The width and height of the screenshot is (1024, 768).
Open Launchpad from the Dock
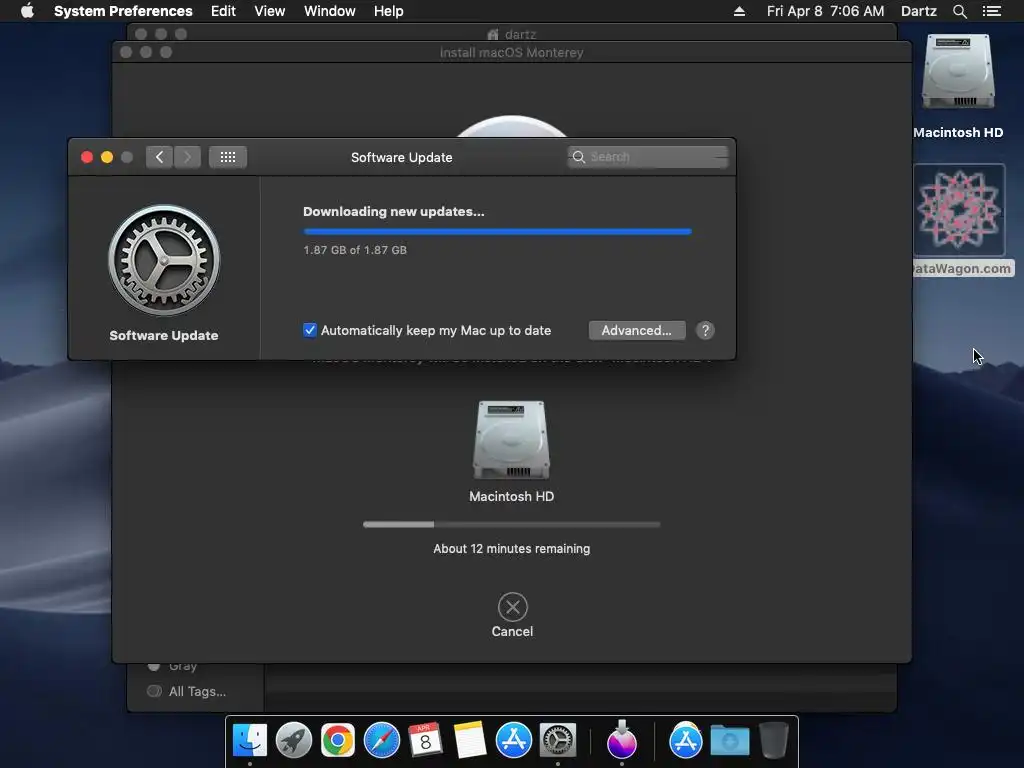[x=294, y=741]
